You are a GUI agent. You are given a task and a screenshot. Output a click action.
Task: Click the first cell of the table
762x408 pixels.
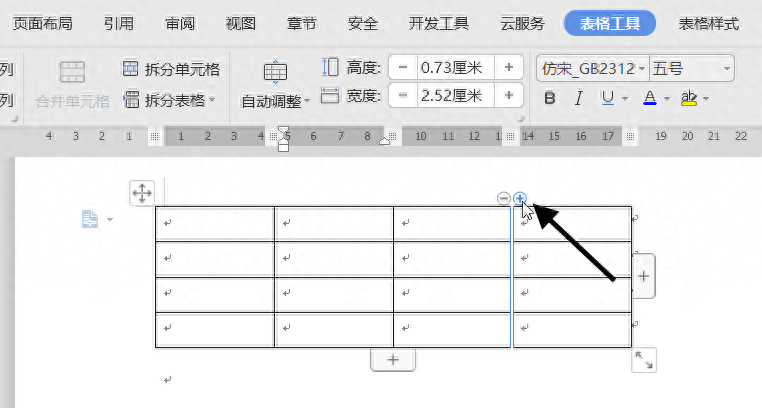click(215, 223)
